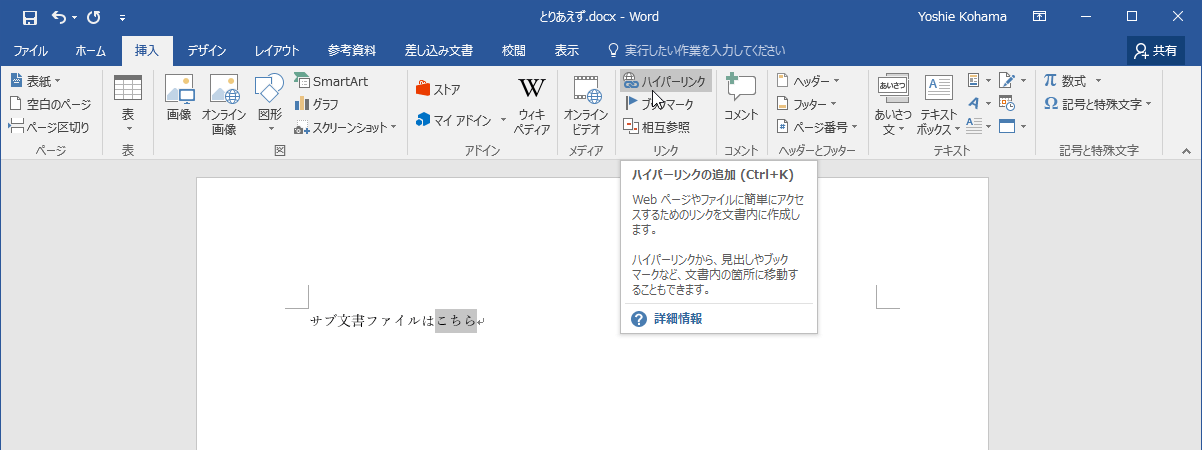Viewport: 1202px width, 450px height.
Task: Click the 実行したい作業 search box
Action: coord(695,50)
